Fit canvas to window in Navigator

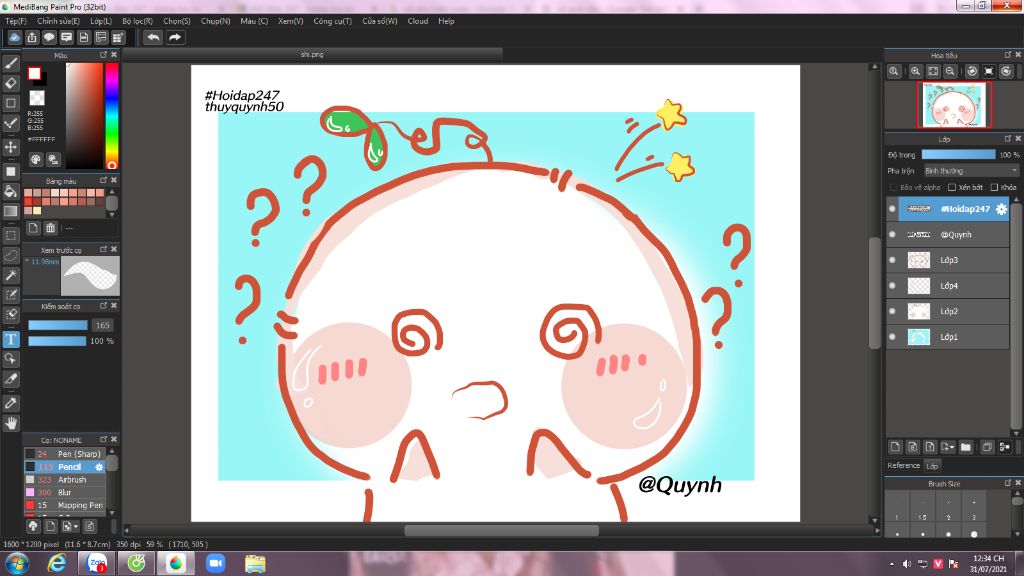coord(933,71)
